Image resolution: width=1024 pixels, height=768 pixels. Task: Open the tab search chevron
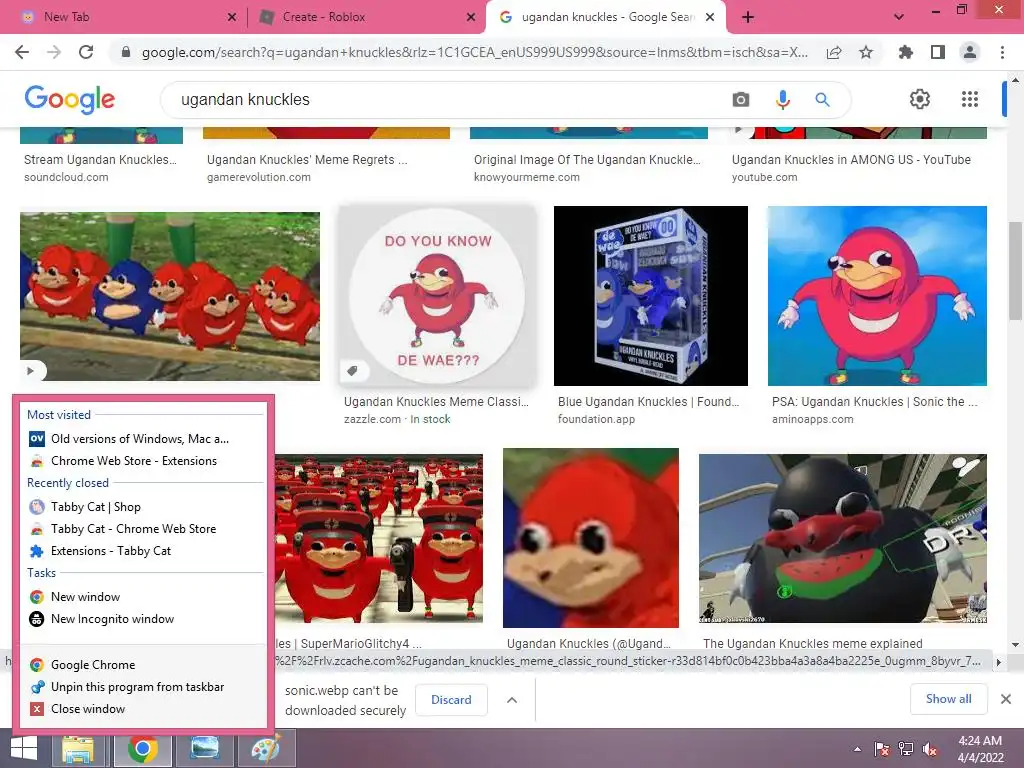(x=899, y=17)
